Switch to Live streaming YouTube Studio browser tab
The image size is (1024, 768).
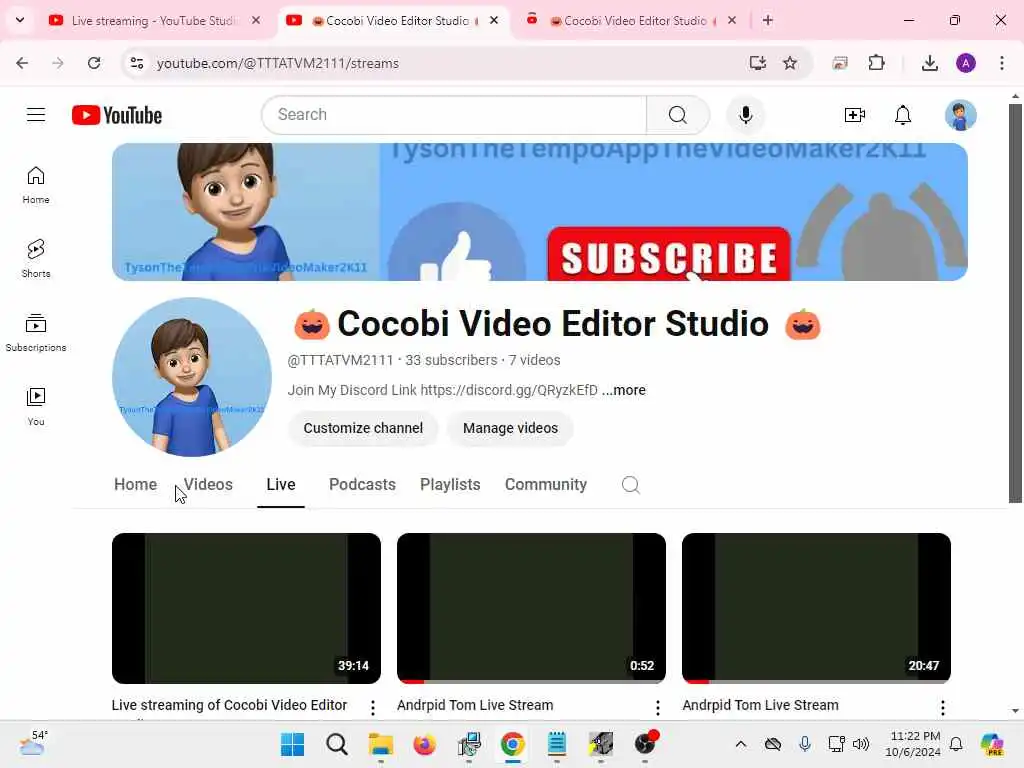[152, 20]
